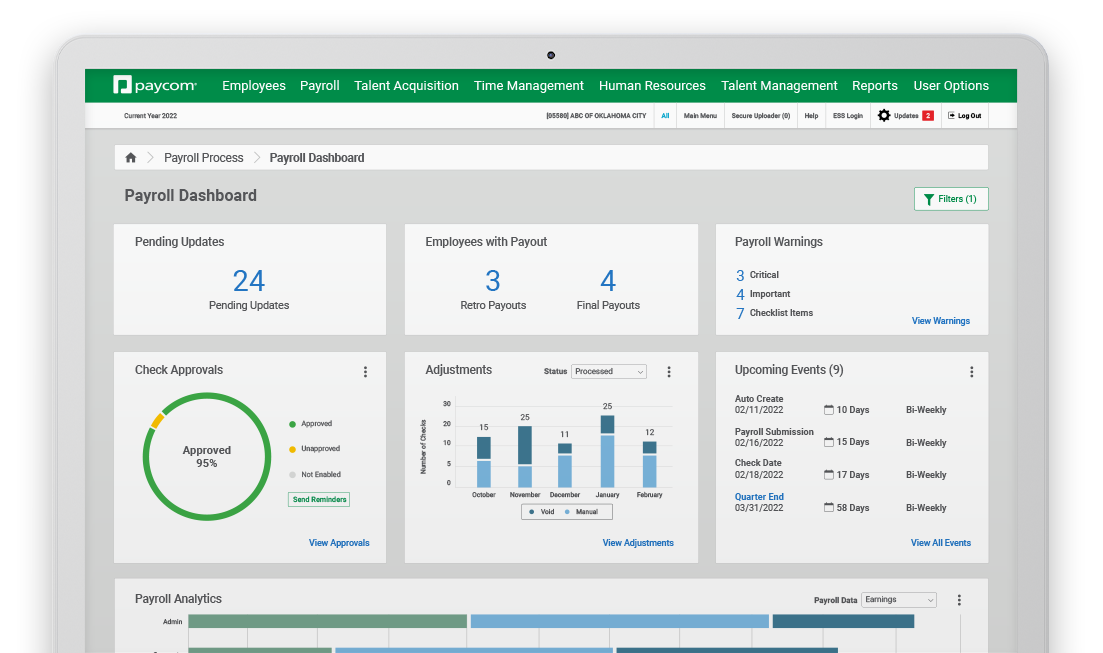The width and height of the screenshot is (1103, 653).
Task: Open the Filters (1) button
Action: (x=951, y=199)
